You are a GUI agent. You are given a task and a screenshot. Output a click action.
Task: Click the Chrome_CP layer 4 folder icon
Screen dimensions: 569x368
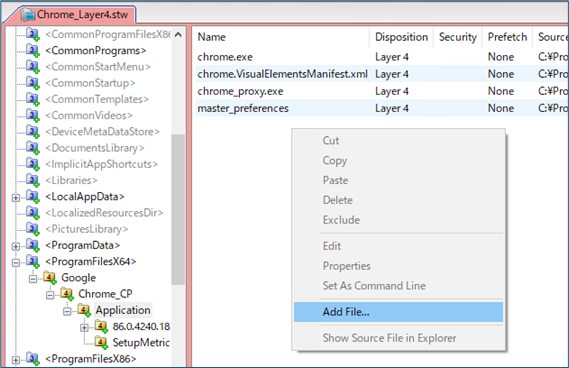[67, 294]
